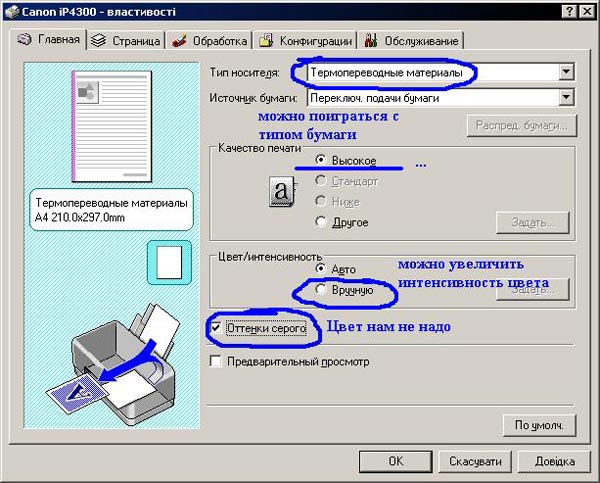Click the Тип носителя label
The height and width of the screenshot is (483, 600).
(245, 72)
